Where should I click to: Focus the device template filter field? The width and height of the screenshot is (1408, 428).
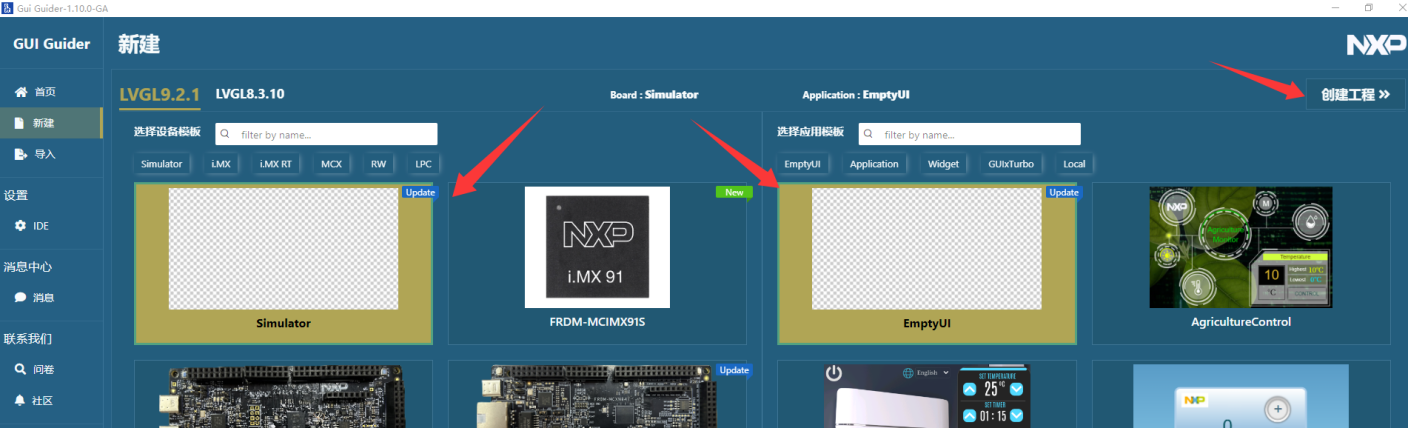click(x=326, y=134)
